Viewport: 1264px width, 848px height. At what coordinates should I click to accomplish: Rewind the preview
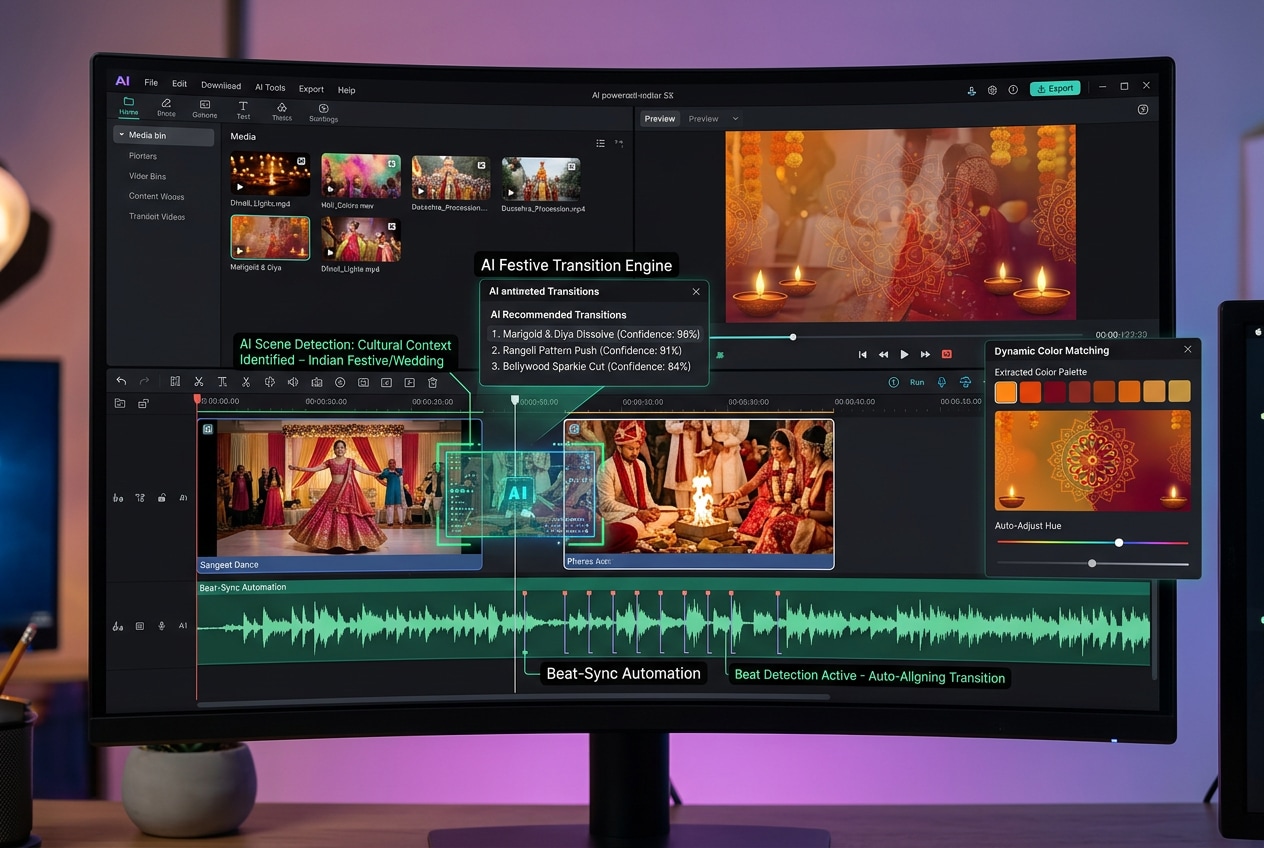883,354
